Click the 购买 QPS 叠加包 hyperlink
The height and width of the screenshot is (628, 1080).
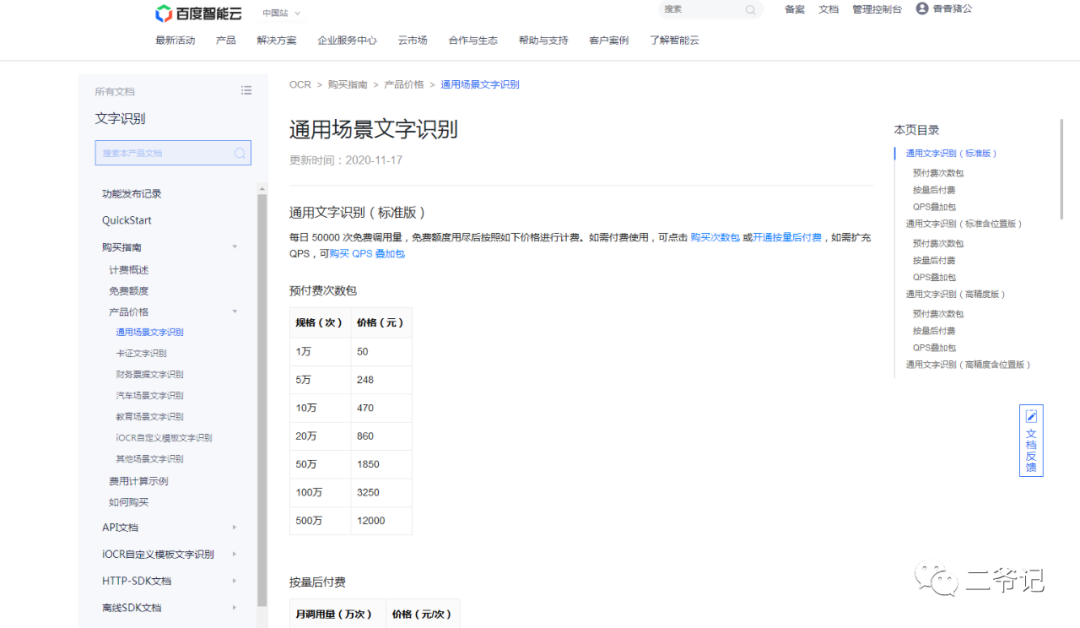tap(367, 253)
